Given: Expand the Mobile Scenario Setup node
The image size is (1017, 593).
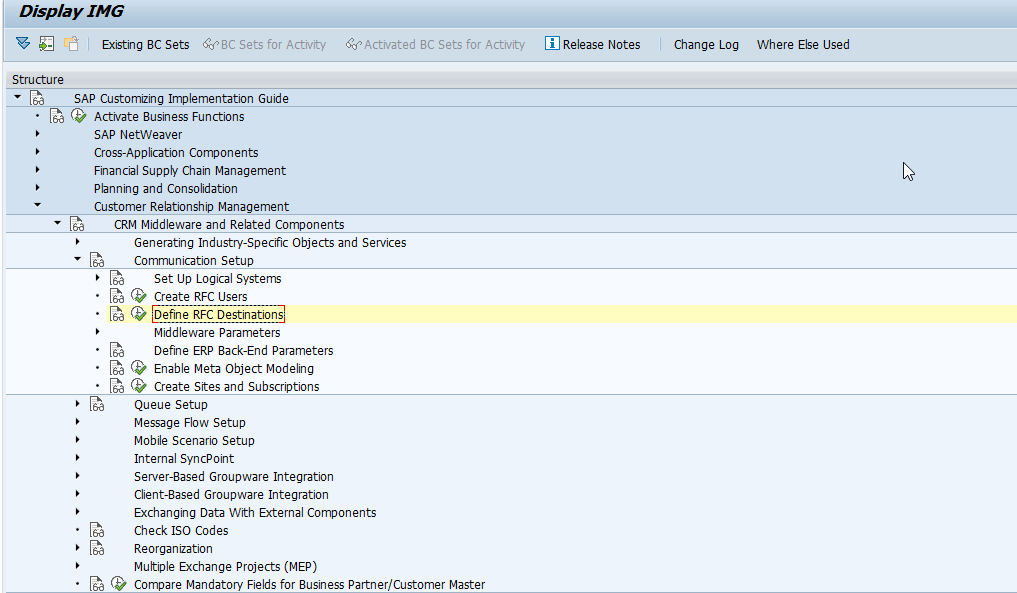Looking at the screenshot, I should point(78,439).
